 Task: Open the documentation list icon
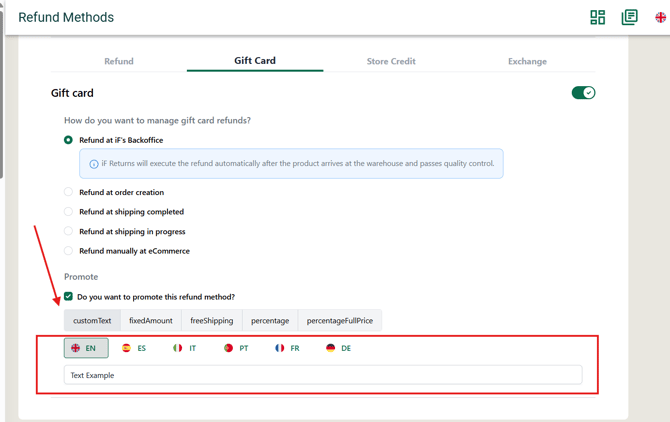coord(629,17)
